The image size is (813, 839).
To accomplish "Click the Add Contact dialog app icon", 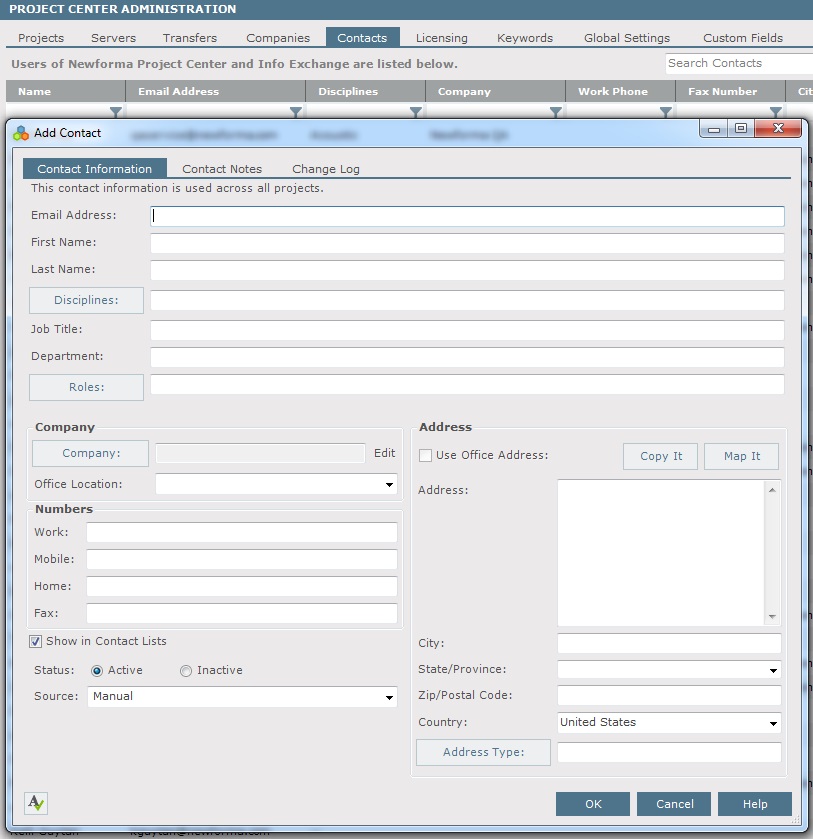I will pyautogui.click(x=21, y=133).
